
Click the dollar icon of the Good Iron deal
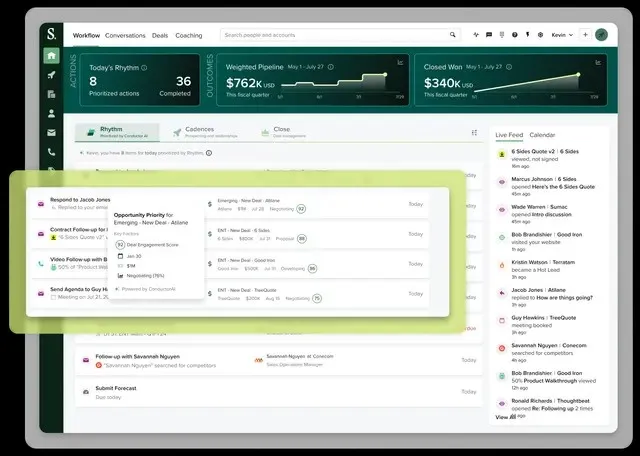[210, 264]
